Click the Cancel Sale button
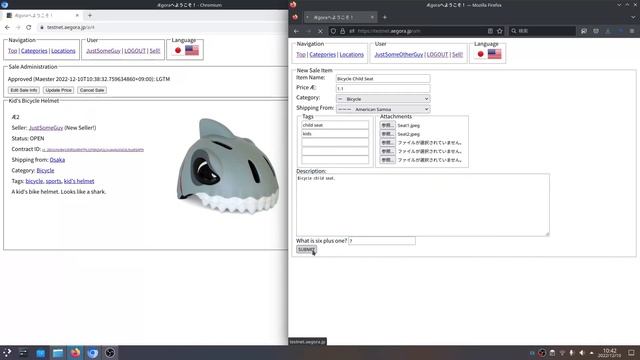The image size is (640, 360). tap(92, 90)
